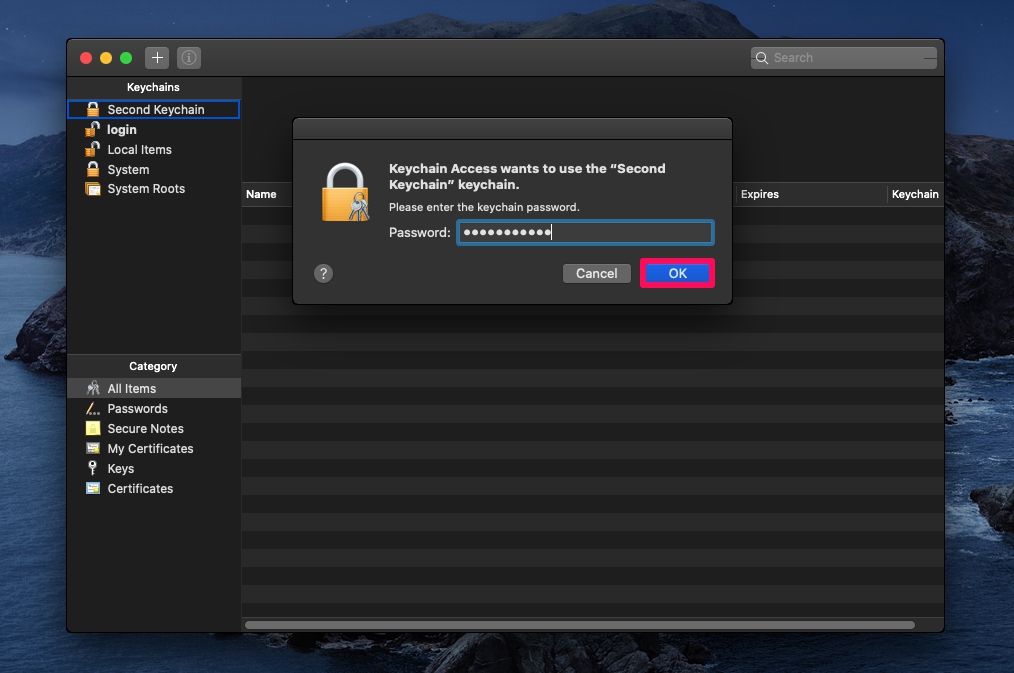
Task: Sort by the Keychain column header
Action: [x=914, y=194]
